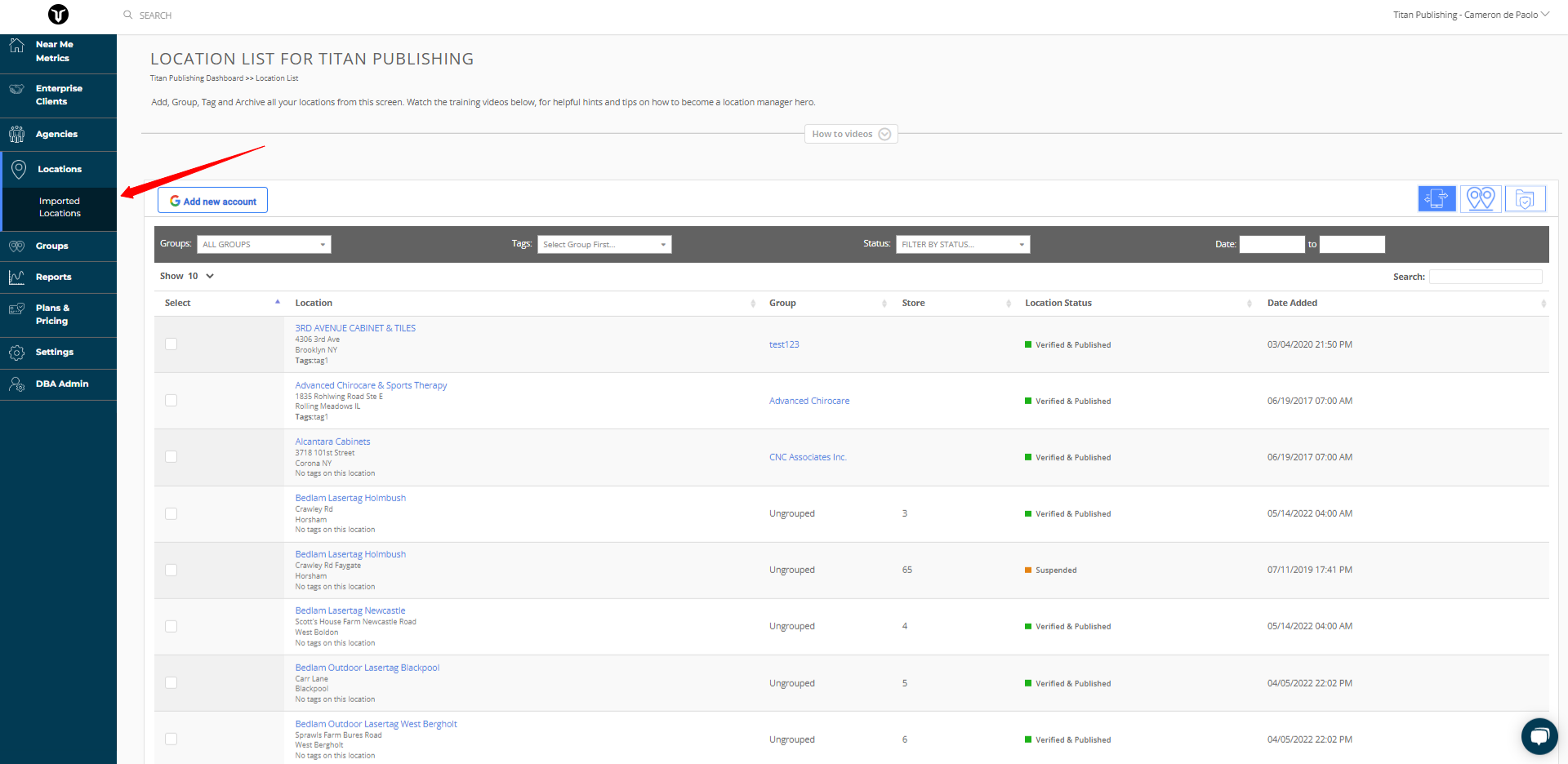Screen dimensions: 1568x764
Task: Open the Tags Select Group First dropdown
Action: tap(604, 244)
